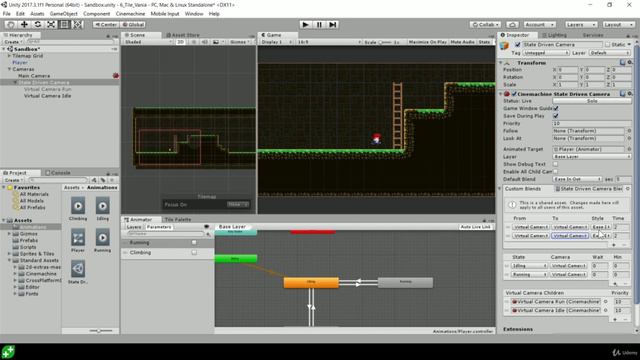Open scene effects image dropdown

[x=218, y=42]
